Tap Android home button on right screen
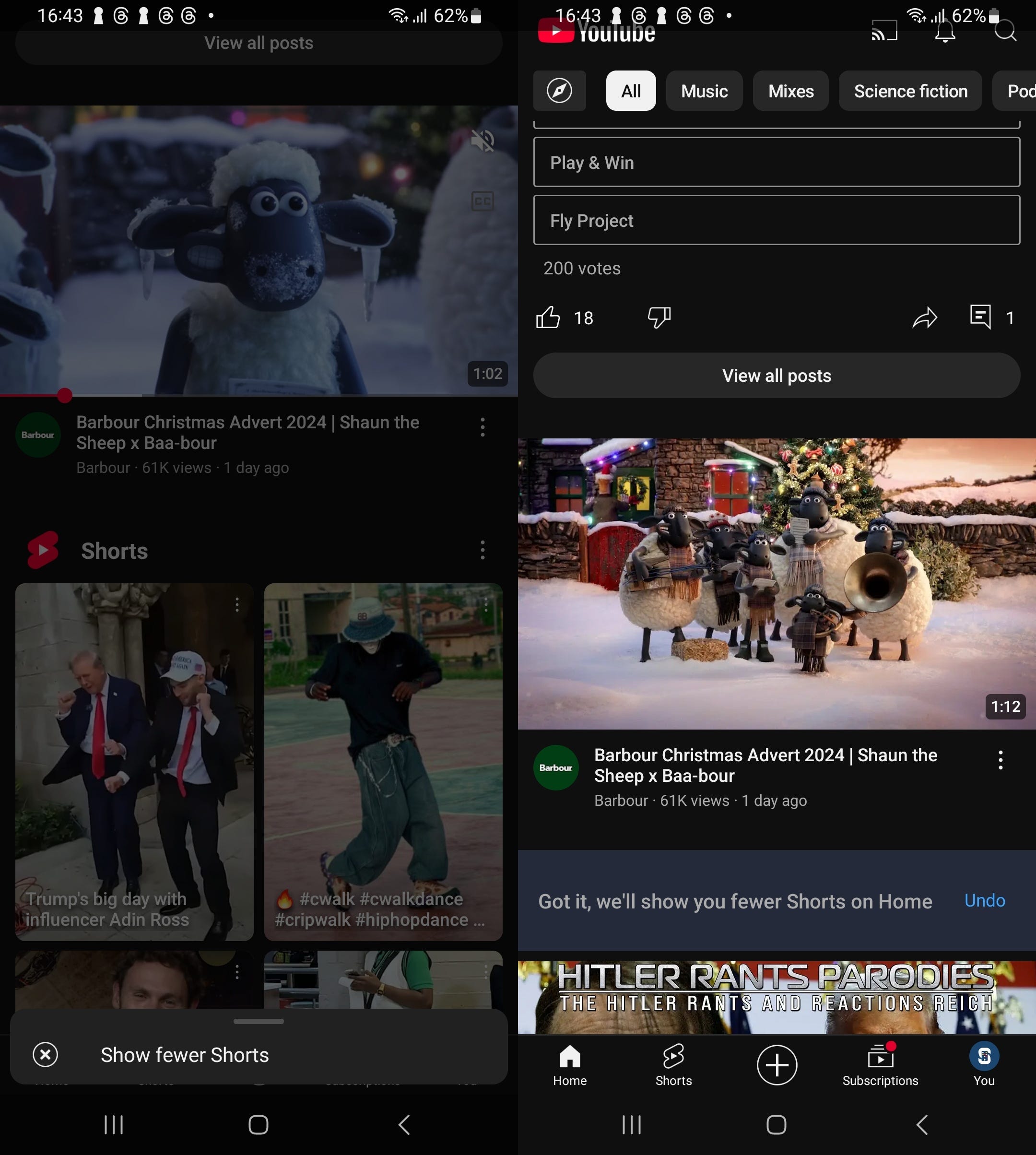The height and width of the screenshot is (1155, 1036). (777, 1124)
